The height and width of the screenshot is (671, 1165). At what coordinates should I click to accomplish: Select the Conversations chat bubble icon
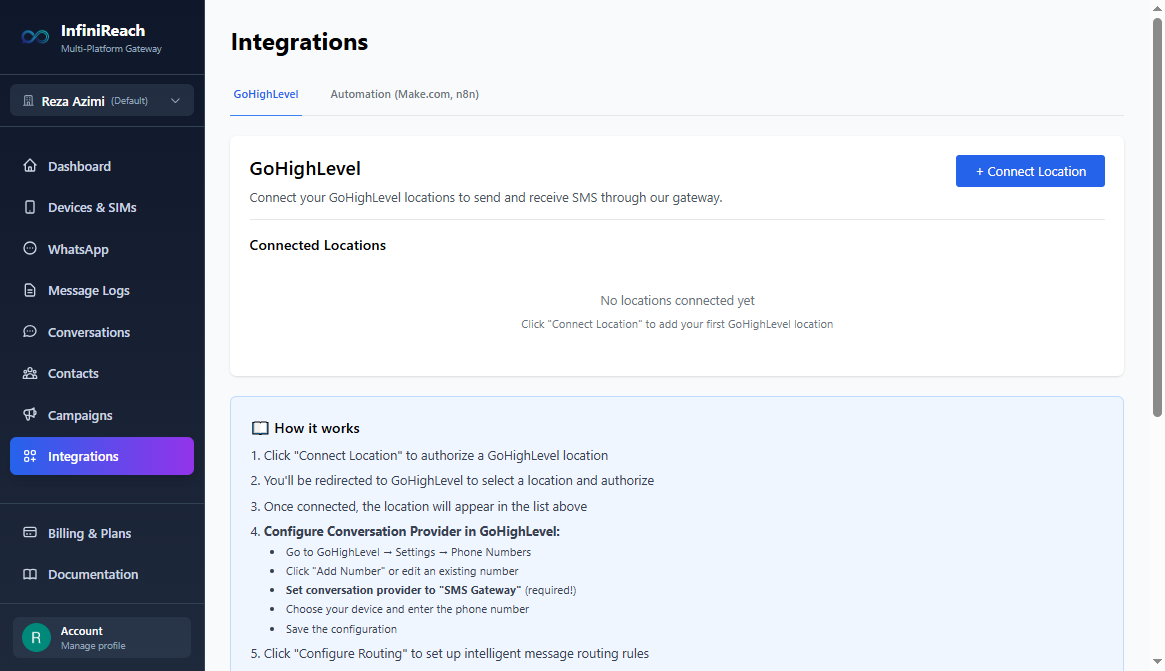pyautogui.click(x=31, y=331)
